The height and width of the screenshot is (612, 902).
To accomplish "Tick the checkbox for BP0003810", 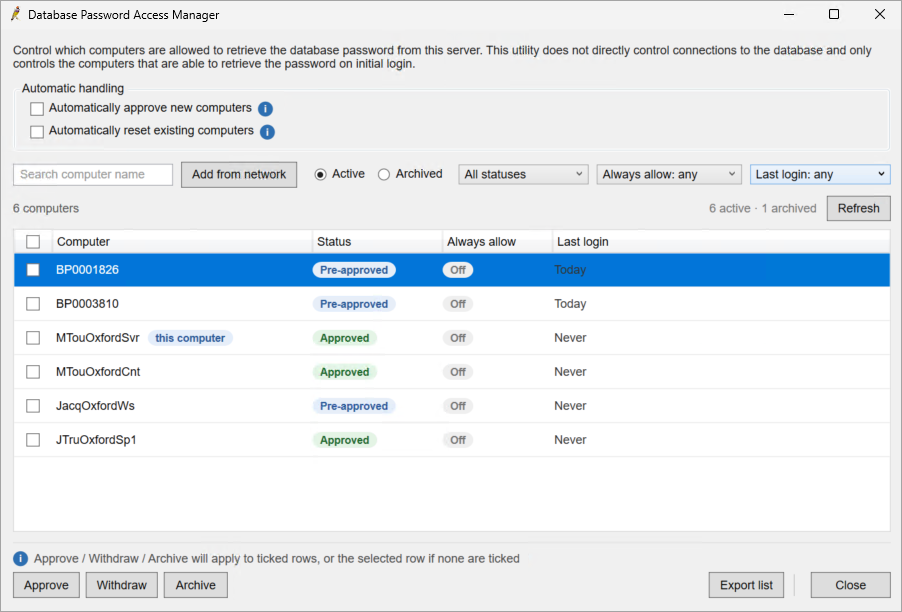I will tap(33, 304).
